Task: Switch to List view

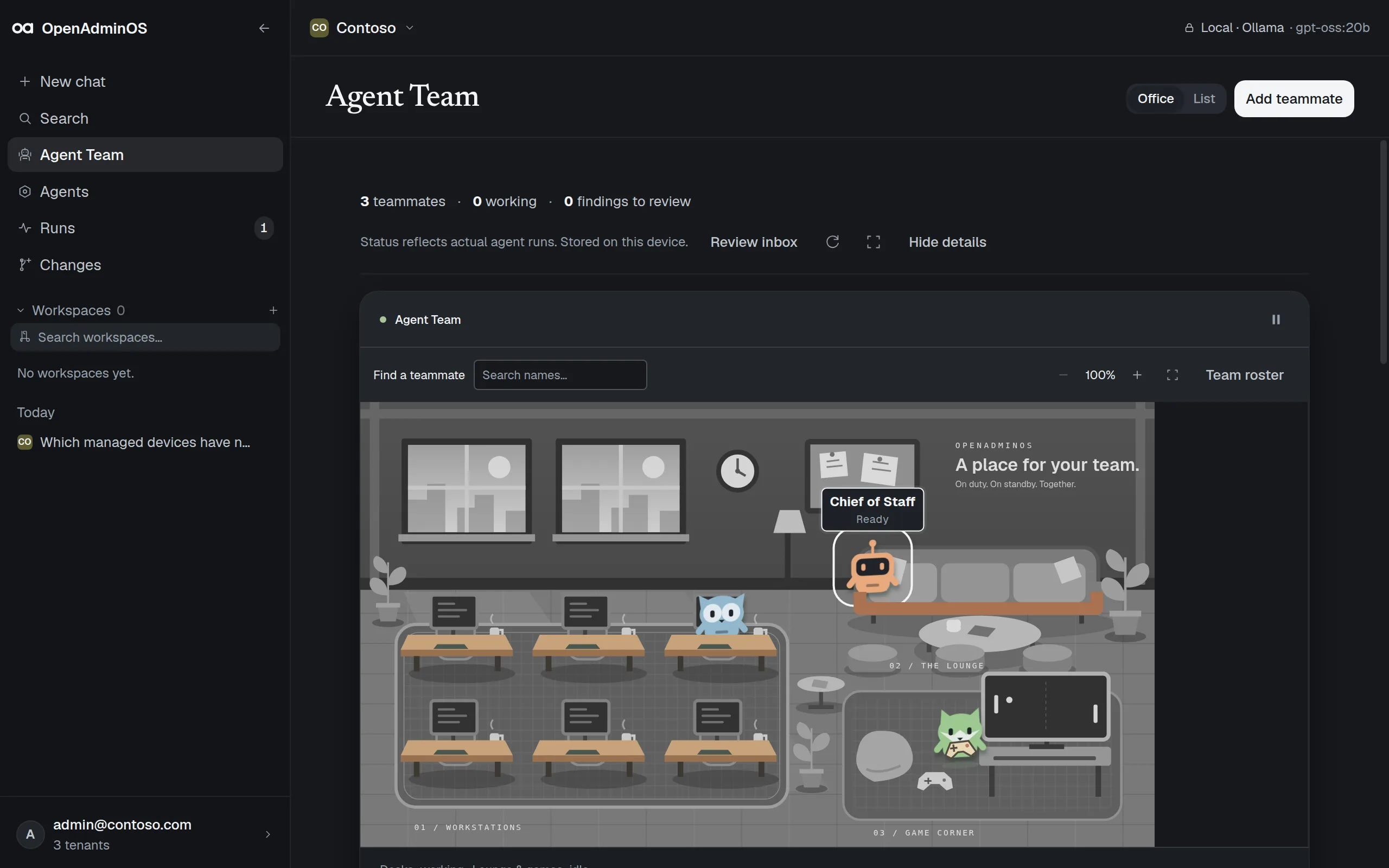Action: pyautogui.click(x=1203, y=99)
